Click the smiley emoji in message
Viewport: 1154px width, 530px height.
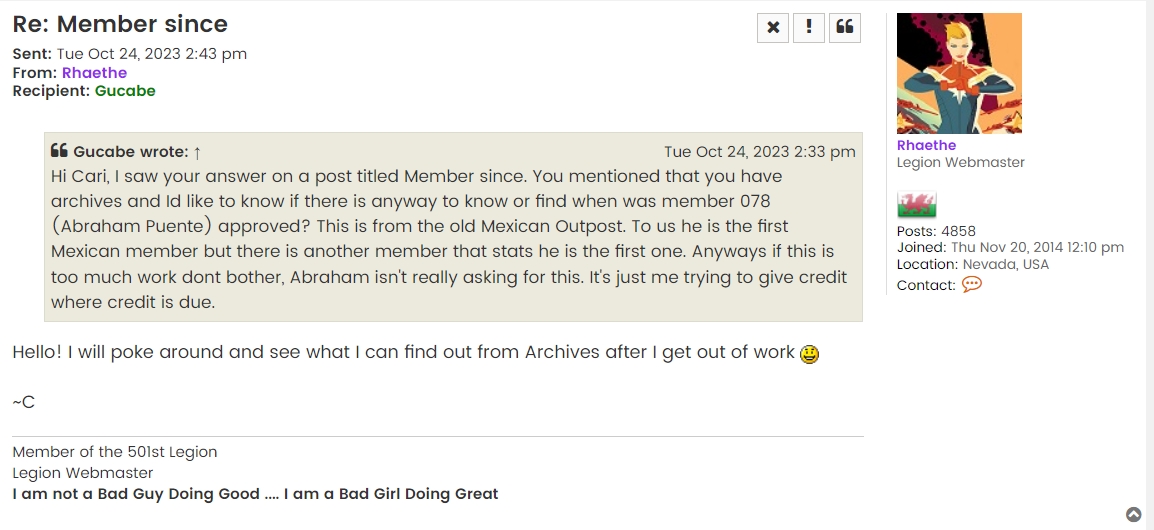(x=809, y=354)
